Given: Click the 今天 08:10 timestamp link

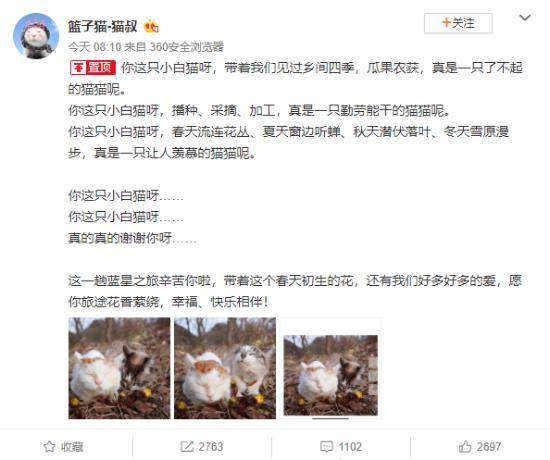Looking at the screenshot, I should [95, 47].
